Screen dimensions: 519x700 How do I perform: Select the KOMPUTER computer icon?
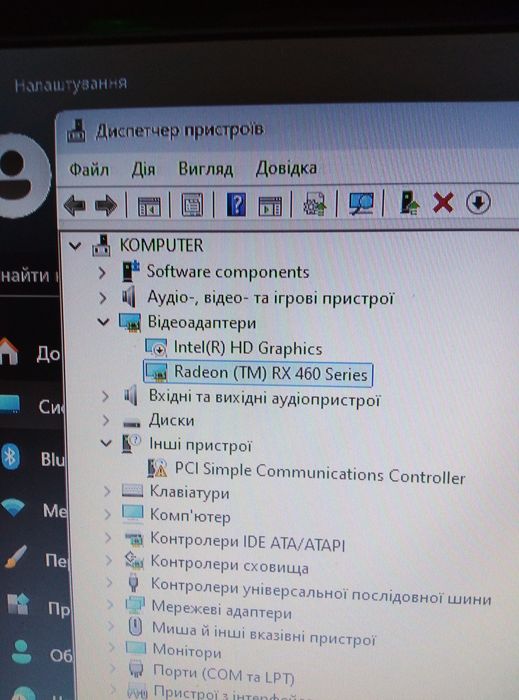102,245
